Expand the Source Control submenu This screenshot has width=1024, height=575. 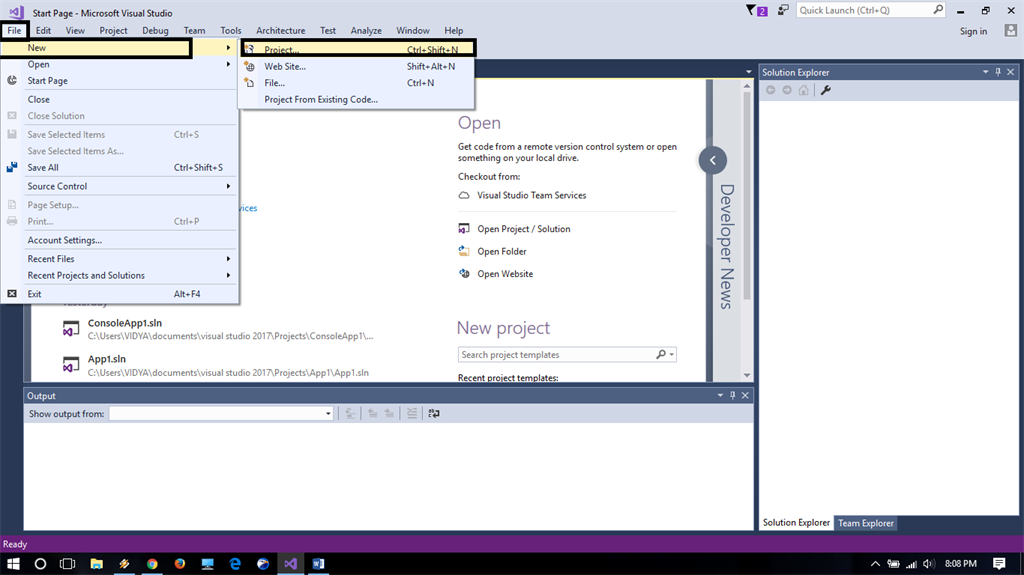coord(120,186)
